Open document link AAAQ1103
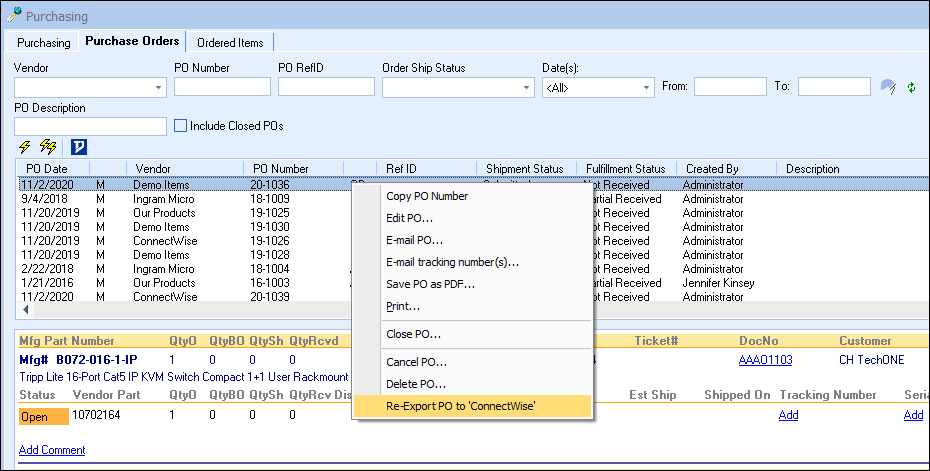 (x=765, y=360)
